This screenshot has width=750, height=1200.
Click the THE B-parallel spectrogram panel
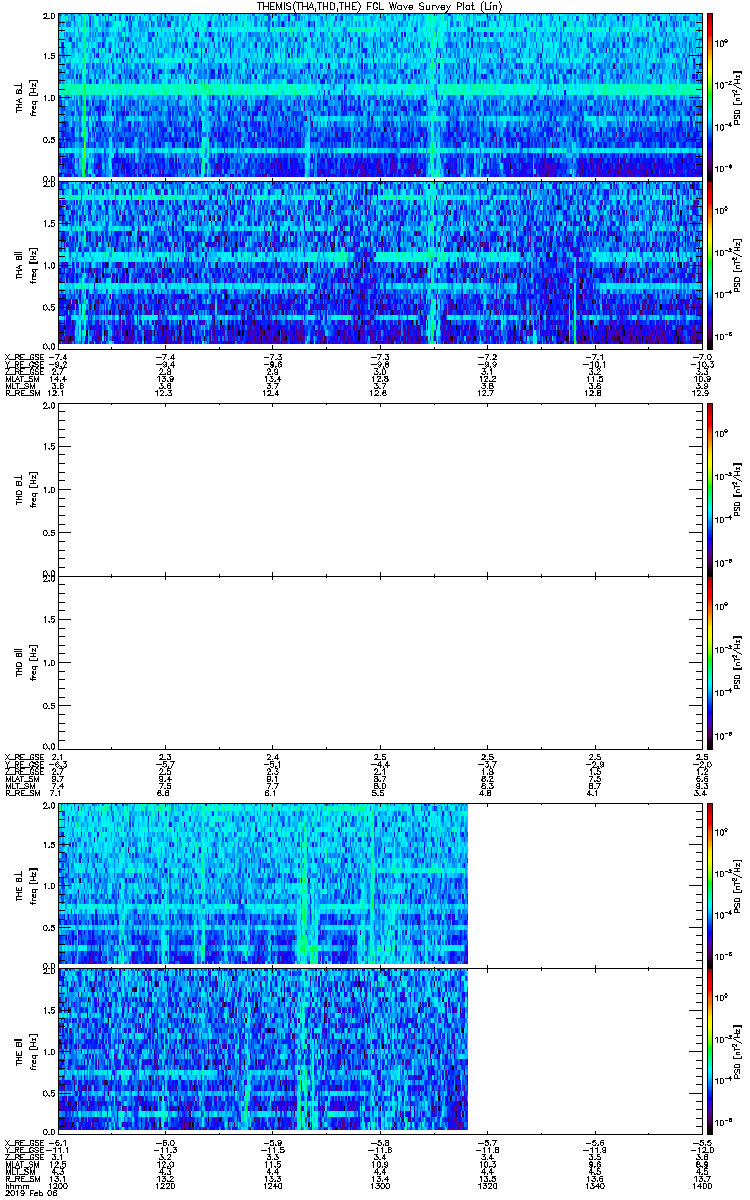pyautogui.click(x=381, y=1051)
